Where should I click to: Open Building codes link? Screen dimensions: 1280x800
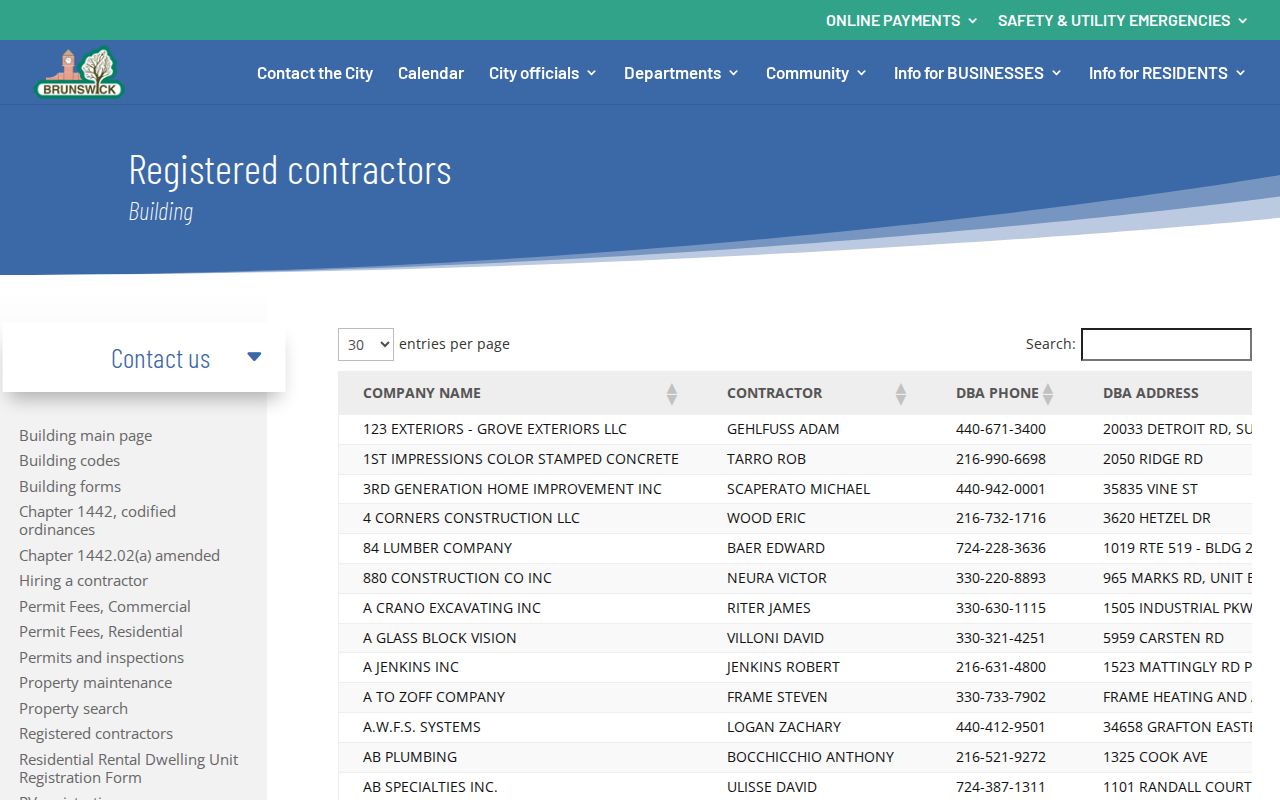pos(69,460)
